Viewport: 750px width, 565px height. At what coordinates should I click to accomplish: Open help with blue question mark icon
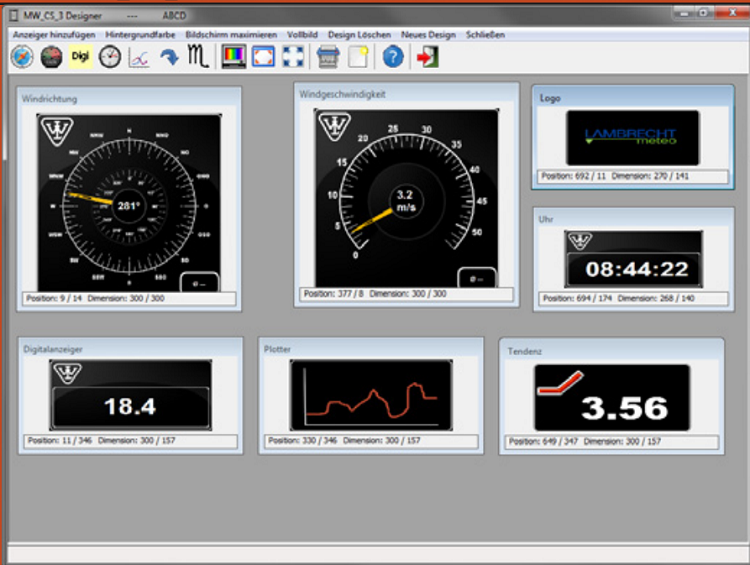click(393, 57)
